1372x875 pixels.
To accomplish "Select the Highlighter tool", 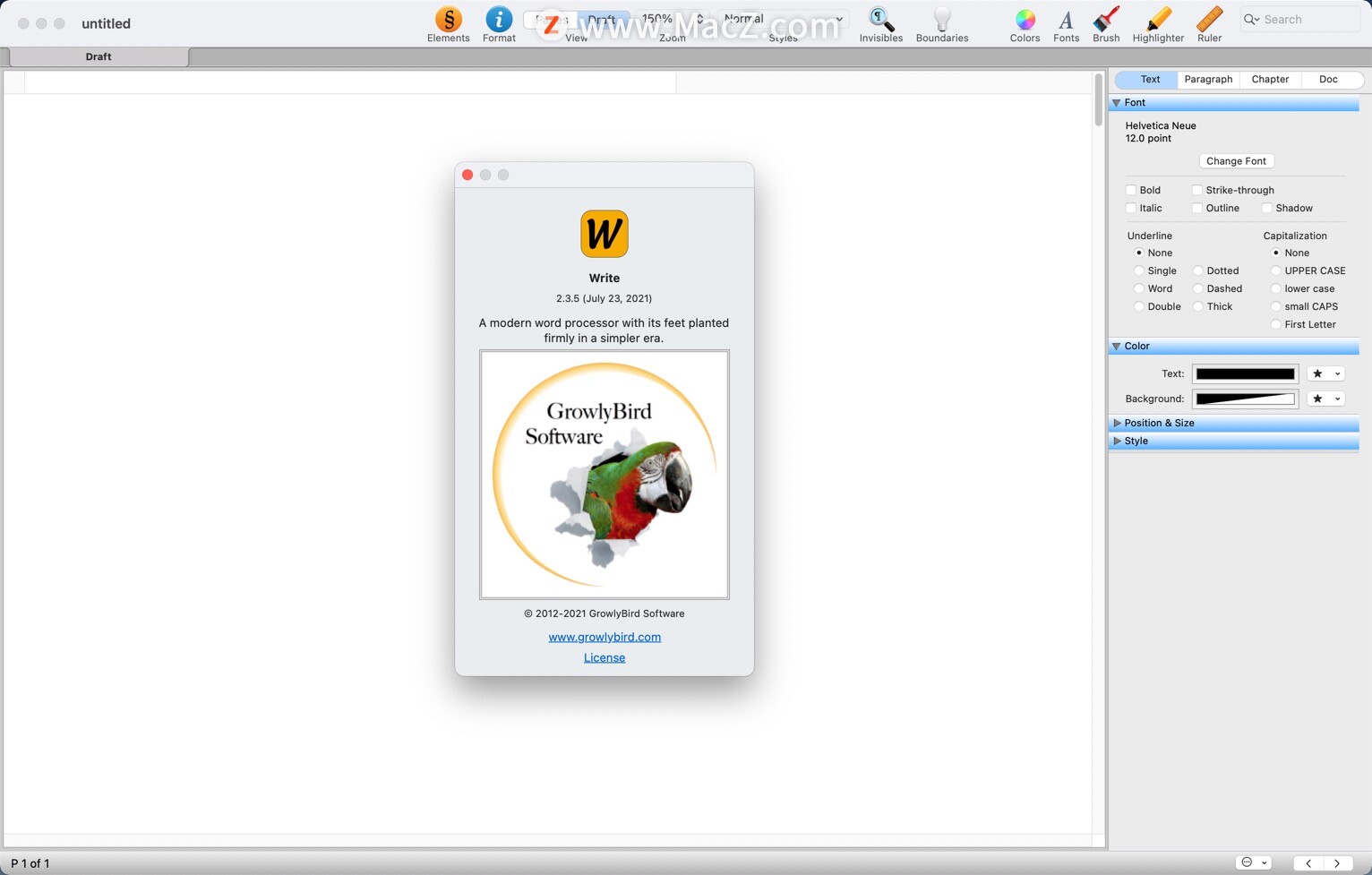I will (1158, 20).
